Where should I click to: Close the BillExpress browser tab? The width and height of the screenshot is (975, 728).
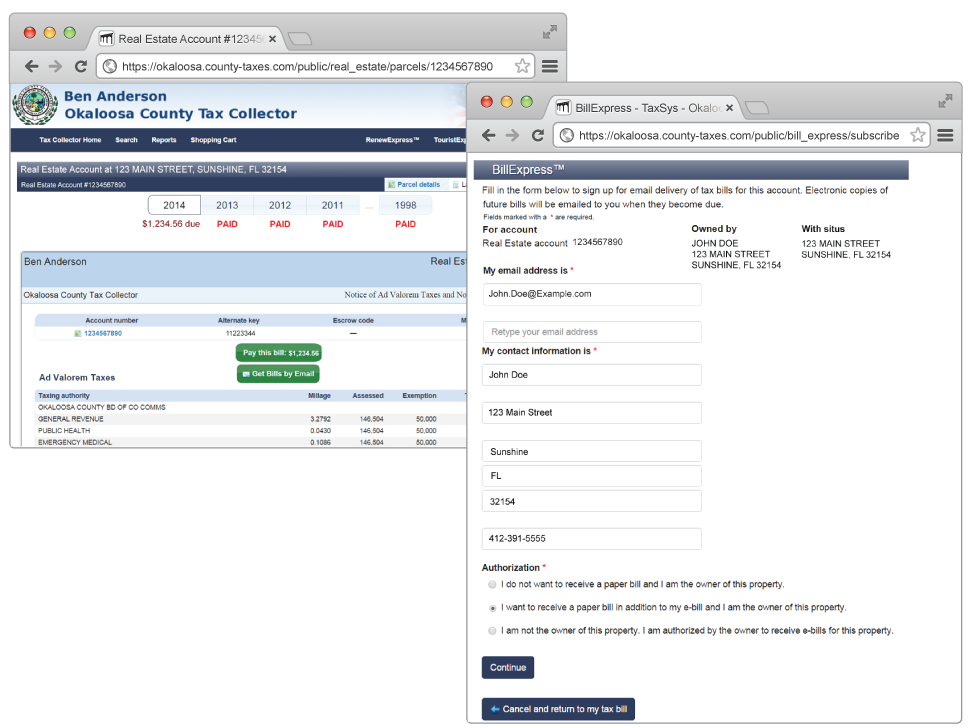pos(729,108)
